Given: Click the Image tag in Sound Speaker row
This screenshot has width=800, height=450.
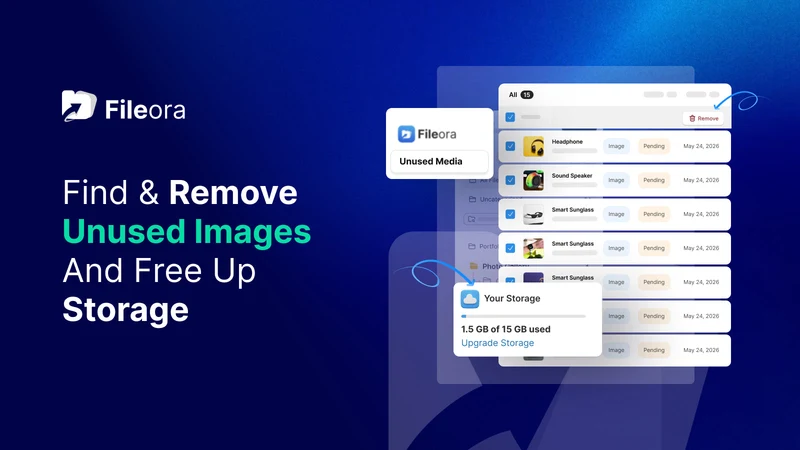Looking at the screenshot, I should (616, 180).
